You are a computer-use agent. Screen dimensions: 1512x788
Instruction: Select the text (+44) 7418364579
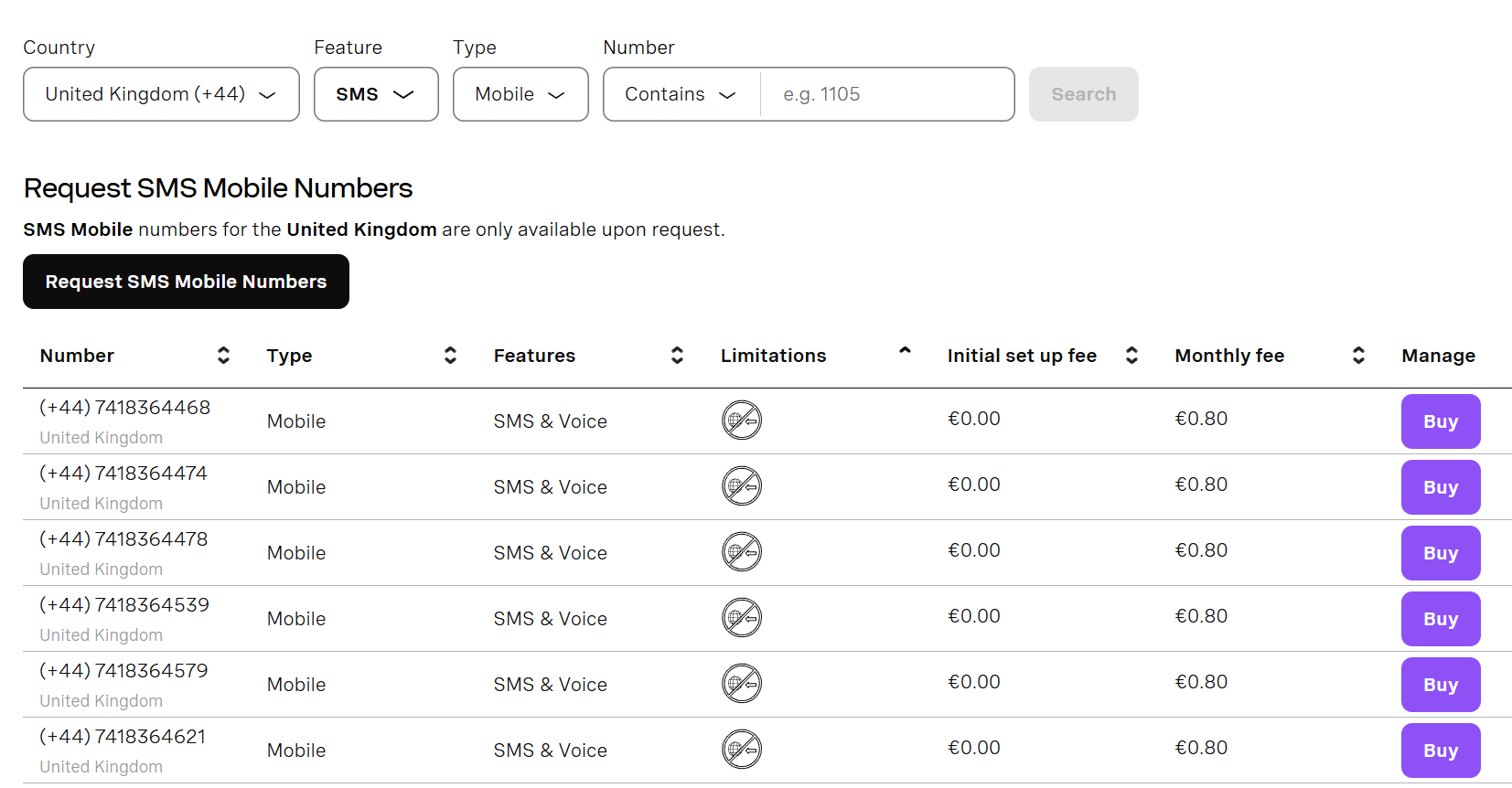point(123,671)
